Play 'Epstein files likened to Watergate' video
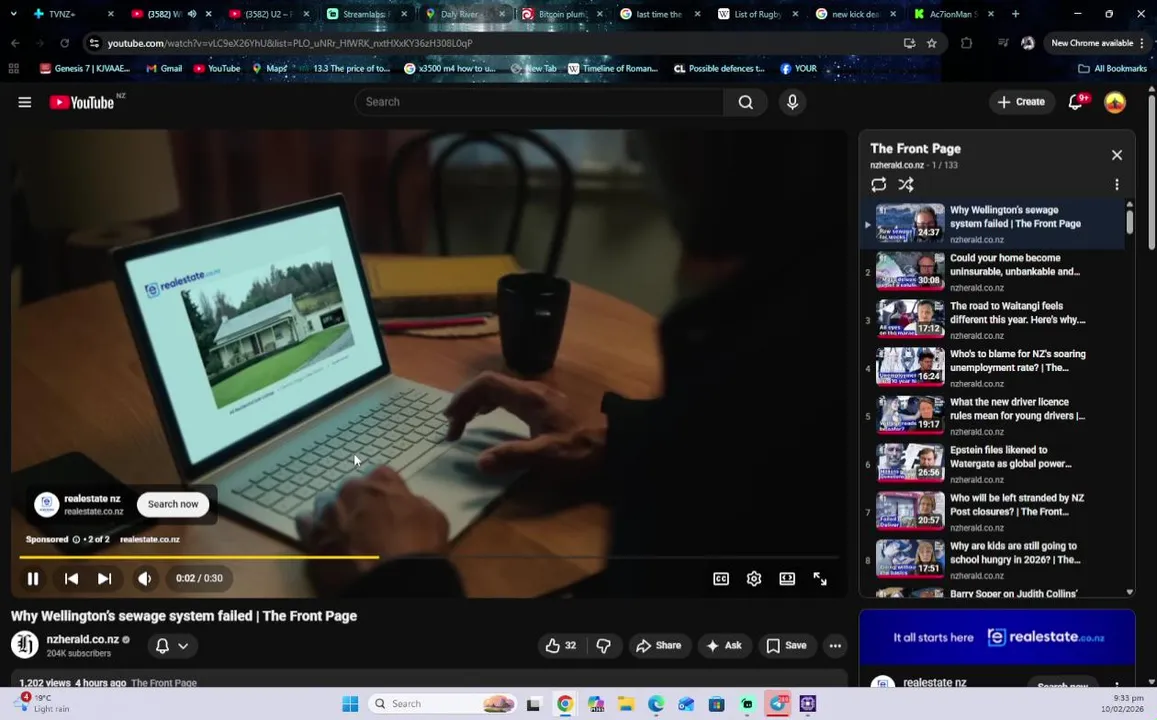This screenshot has width=1157, height=720. coord(992,463)
